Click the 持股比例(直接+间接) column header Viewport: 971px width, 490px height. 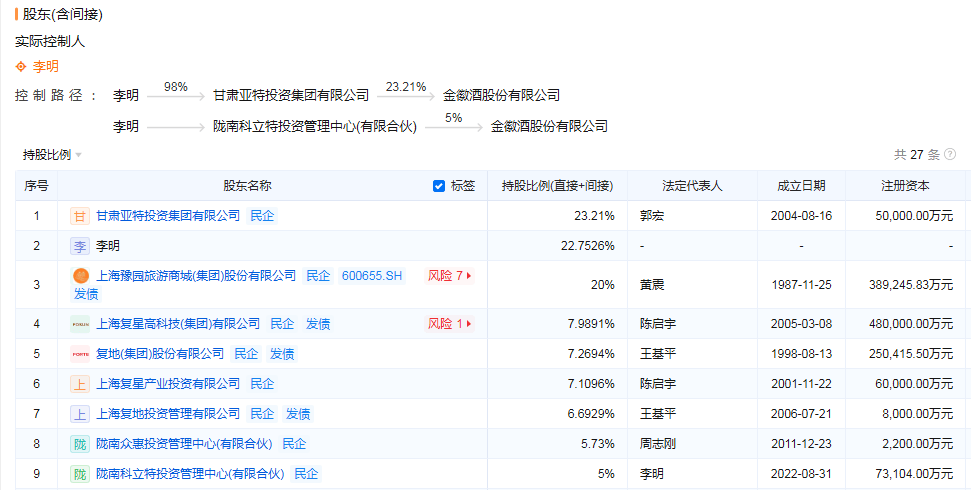[x=557, y=186]
